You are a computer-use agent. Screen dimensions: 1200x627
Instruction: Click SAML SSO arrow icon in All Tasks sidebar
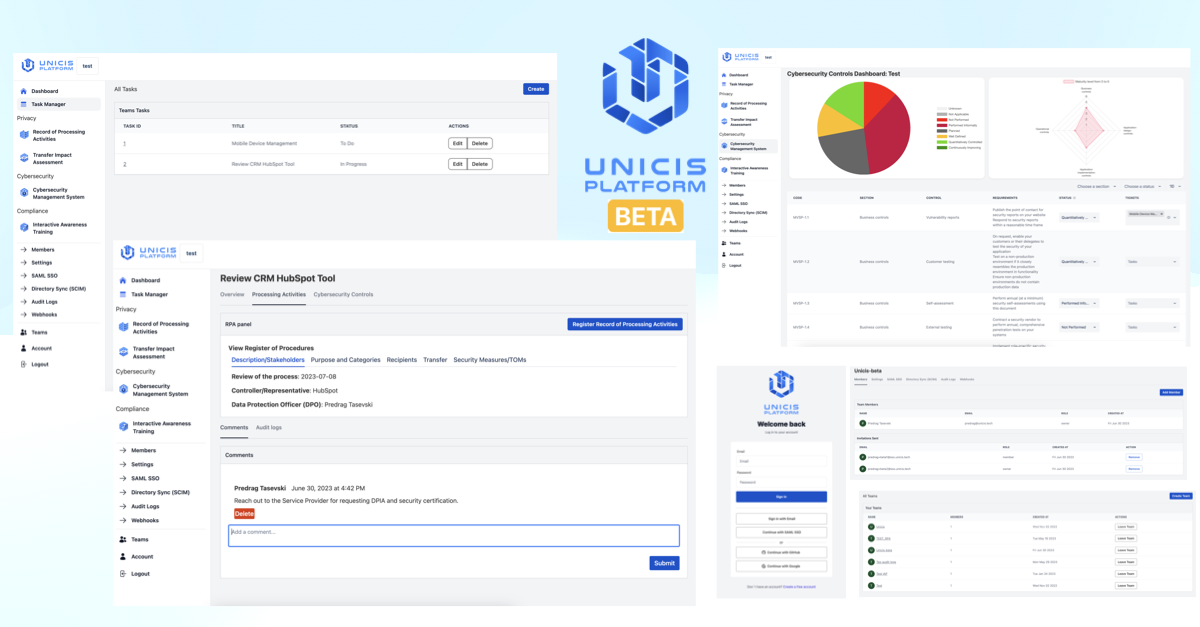pos(24,276)
